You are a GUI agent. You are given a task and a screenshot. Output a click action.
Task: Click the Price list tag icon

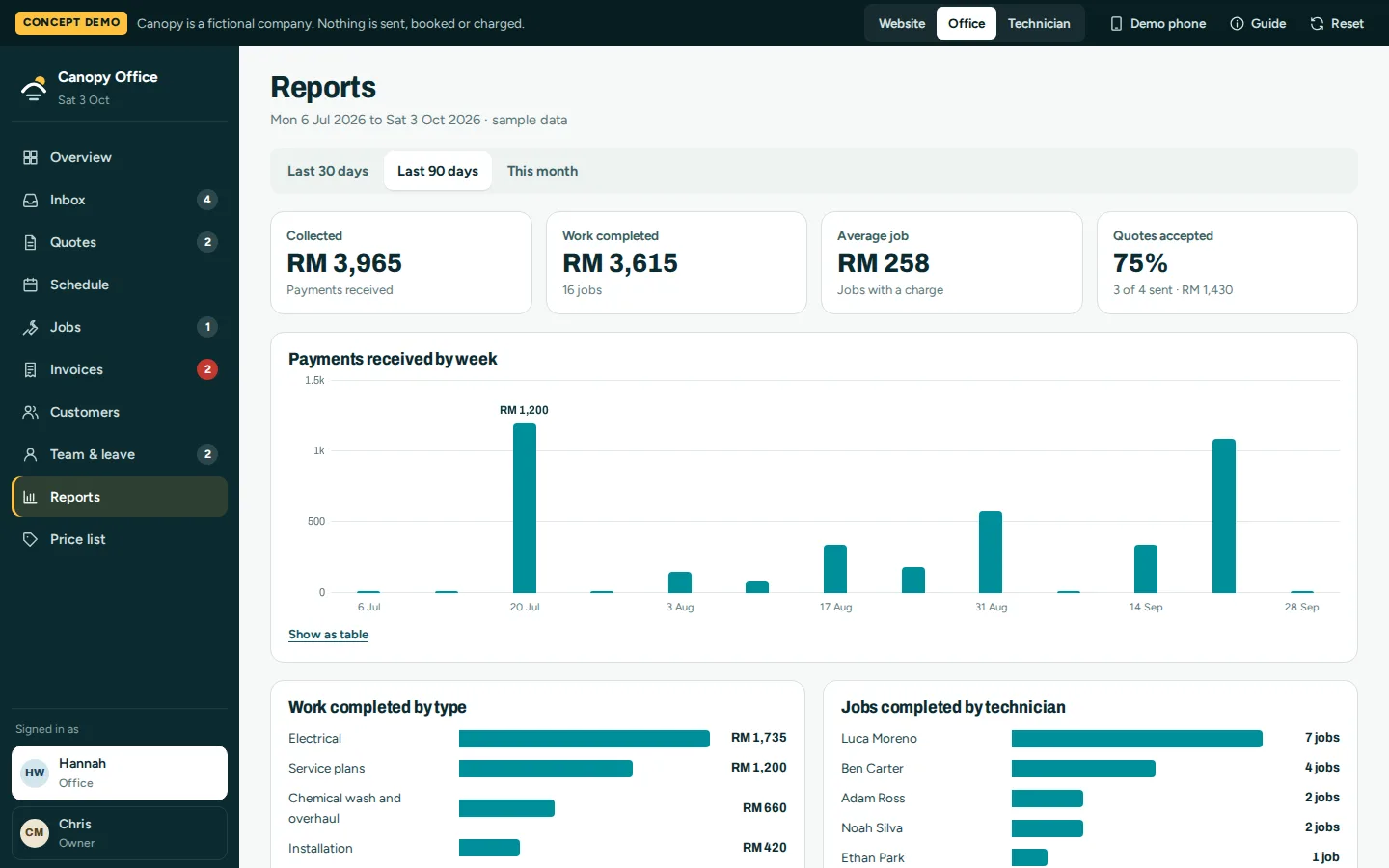[x=31, y=539]
